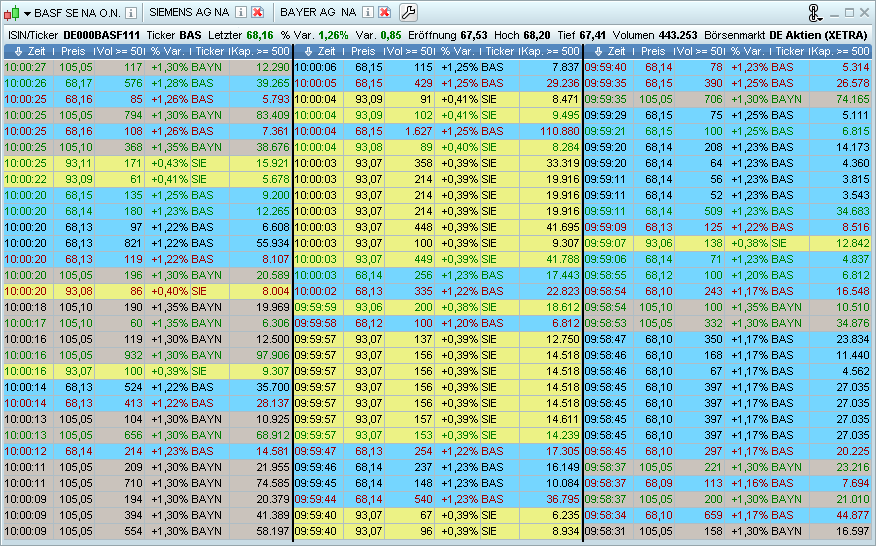Click left panel Ticker header
This screenshot has height=546, width=876.
click(x=210, y=51)
